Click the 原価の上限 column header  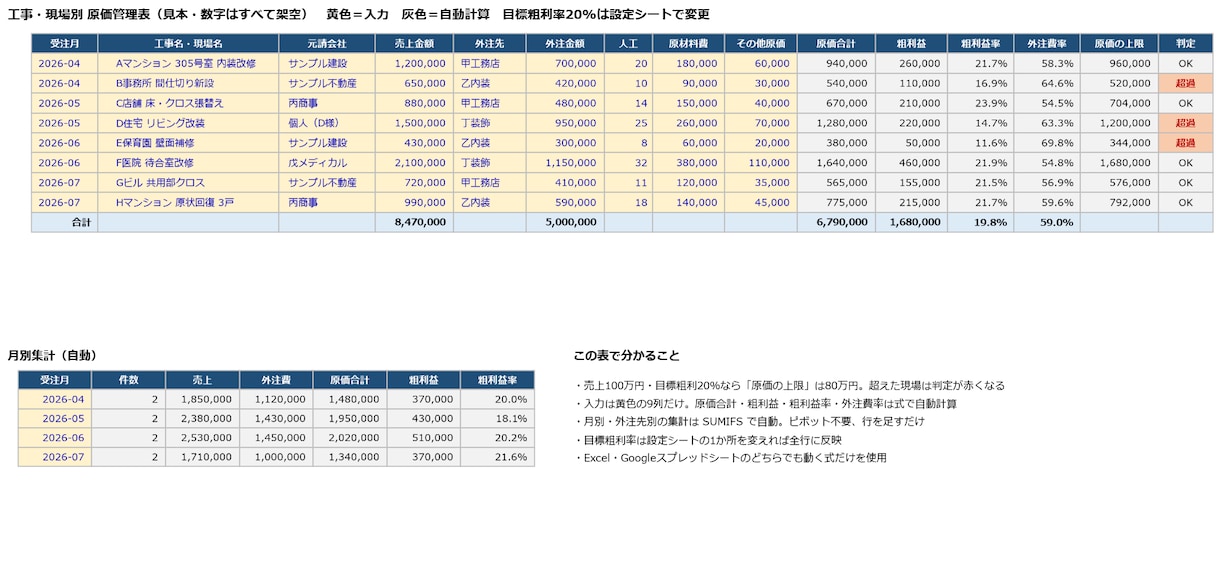tap(1119, 44)
